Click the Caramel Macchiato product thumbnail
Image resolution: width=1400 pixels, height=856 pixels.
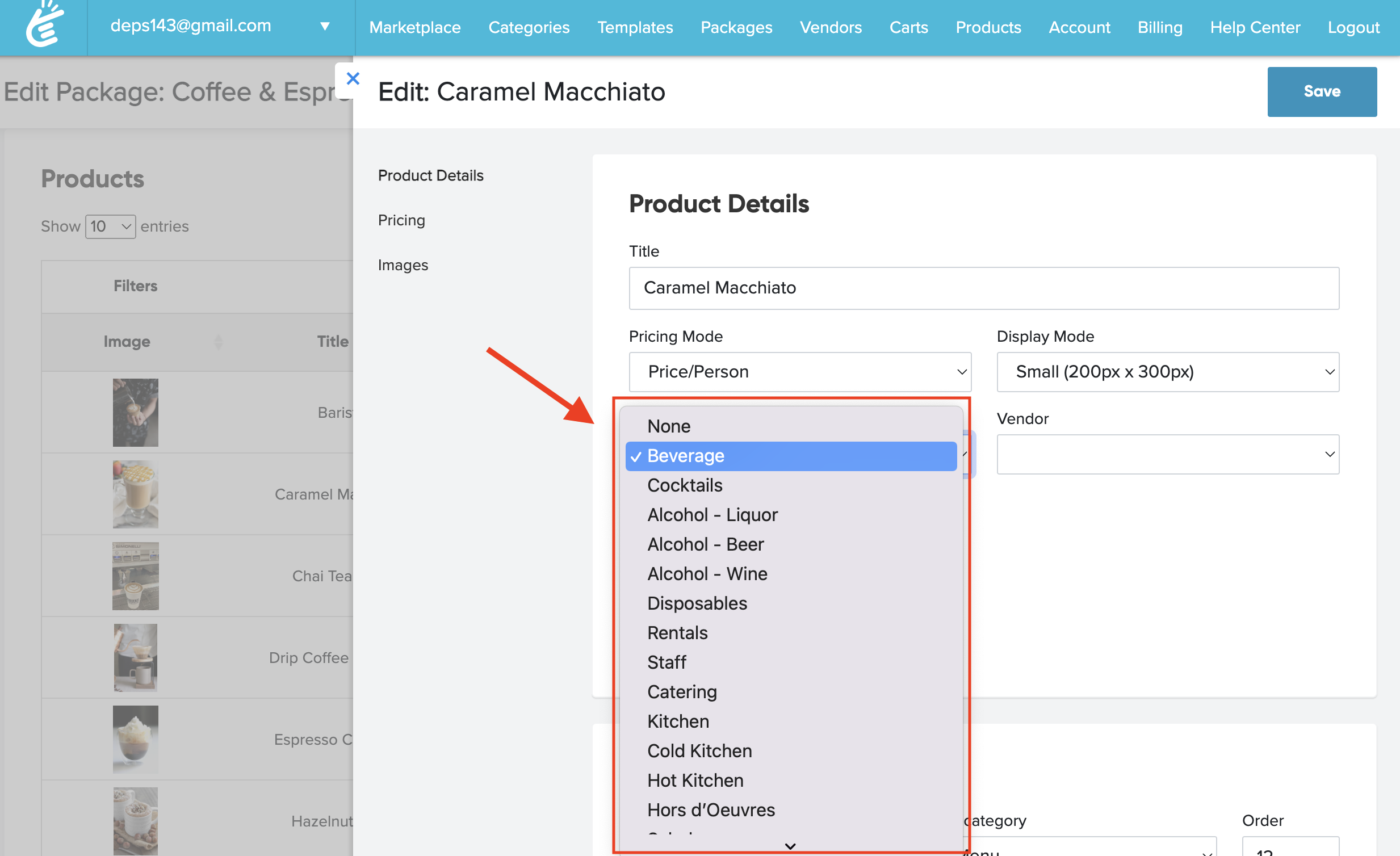[135, 494]
